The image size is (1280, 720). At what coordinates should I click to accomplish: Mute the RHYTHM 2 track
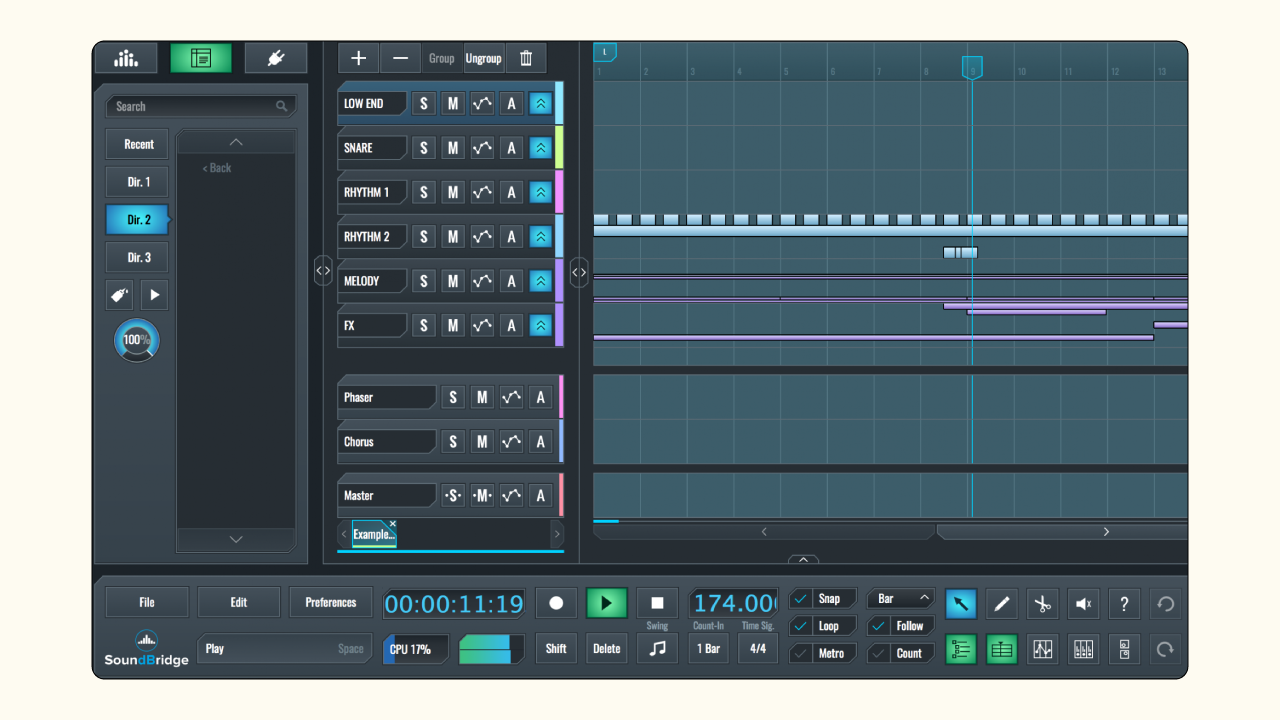[x=453, y=237]
